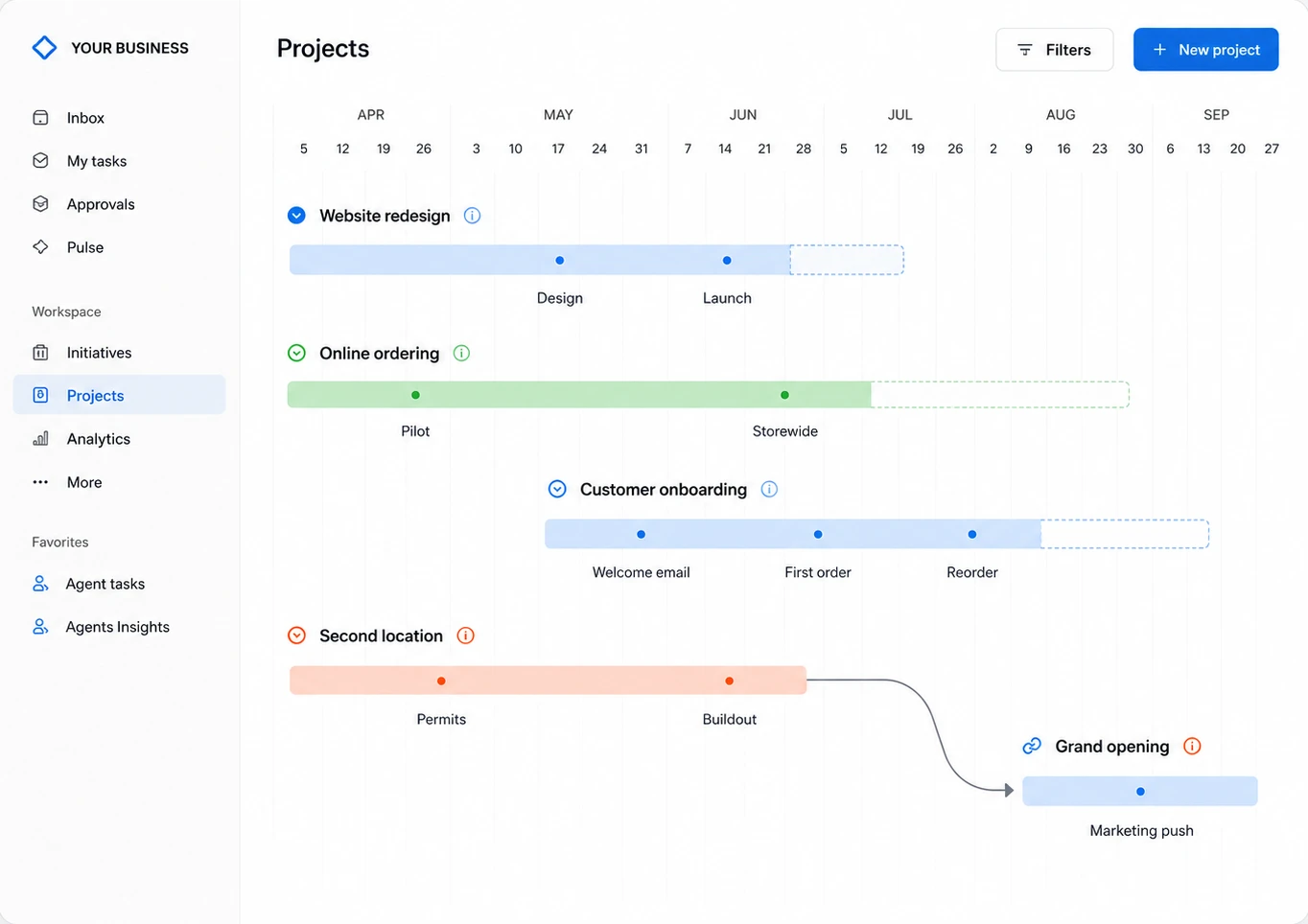Select the First order milestone dot
This screenshot has height=924, width=1308.
click(x=818, y=535)
